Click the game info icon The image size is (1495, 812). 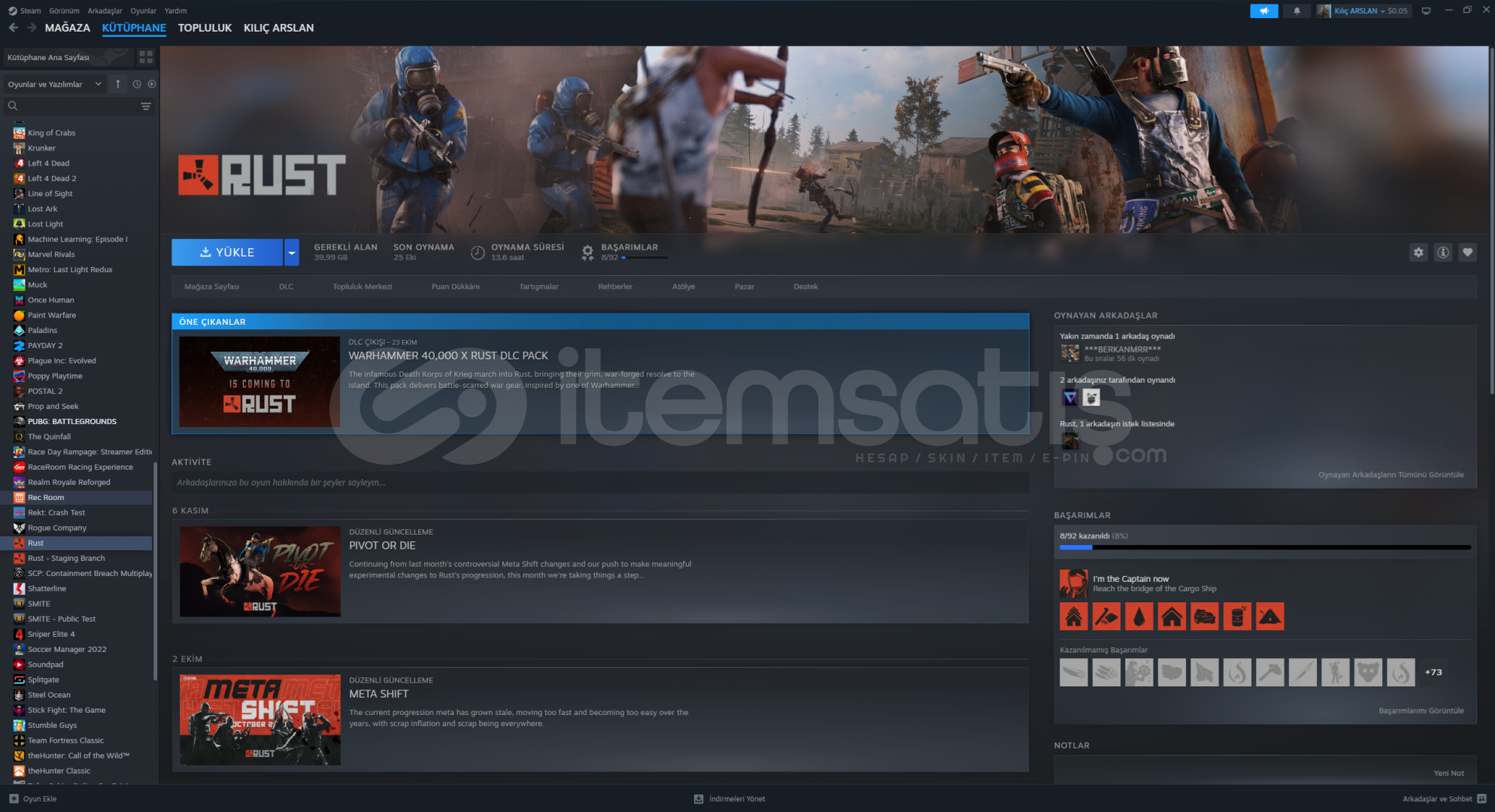(x=1442, y=253)
